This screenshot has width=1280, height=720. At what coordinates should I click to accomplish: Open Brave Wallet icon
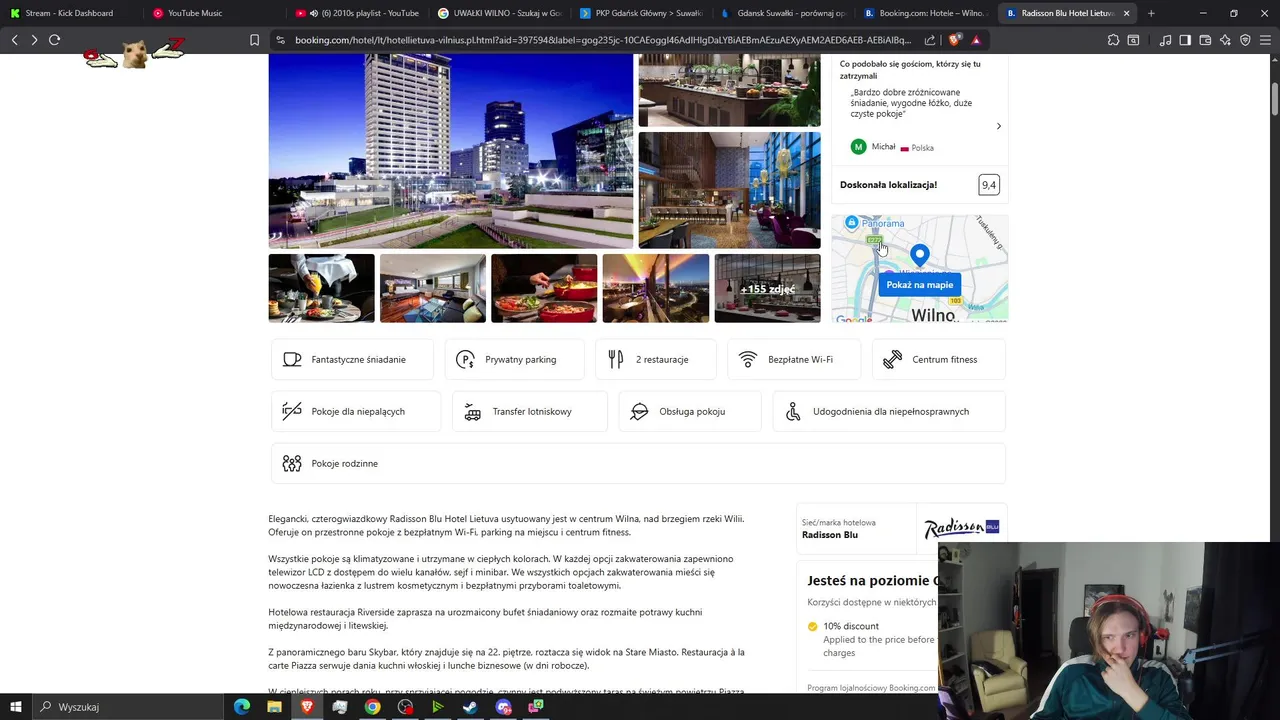(1205, 40)
